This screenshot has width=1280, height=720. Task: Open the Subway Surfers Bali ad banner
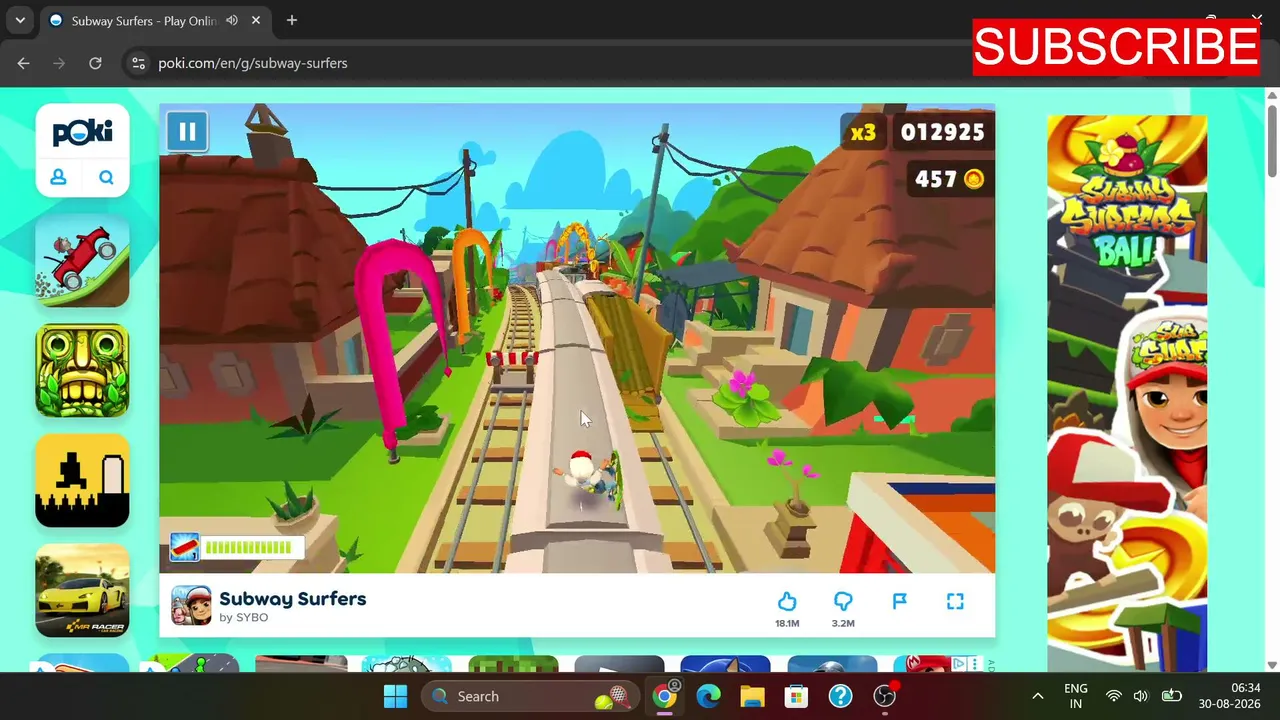(x=1127, y=393)
